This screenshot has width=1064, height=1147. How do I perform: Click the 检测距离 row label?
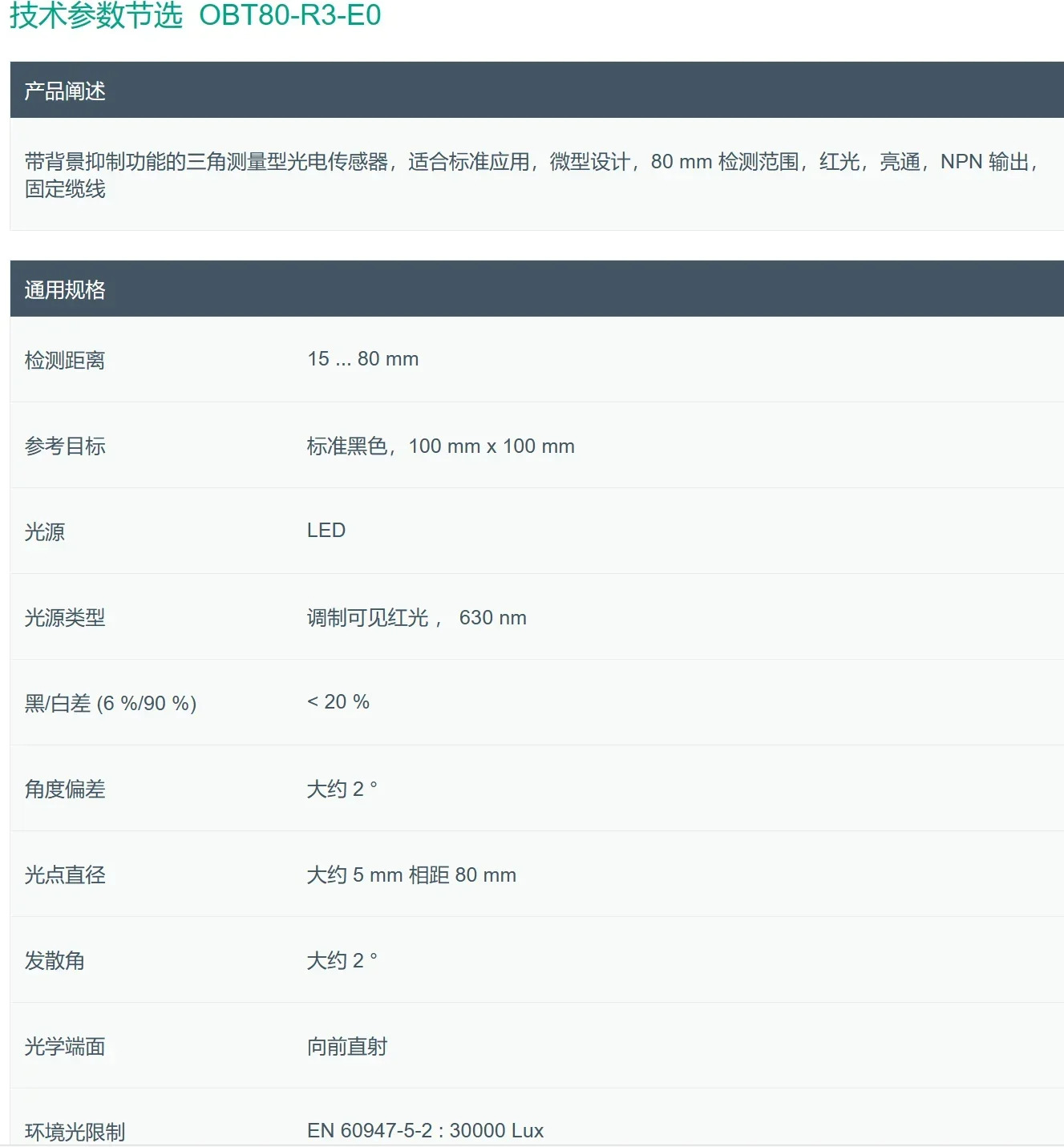pos(65,360)
